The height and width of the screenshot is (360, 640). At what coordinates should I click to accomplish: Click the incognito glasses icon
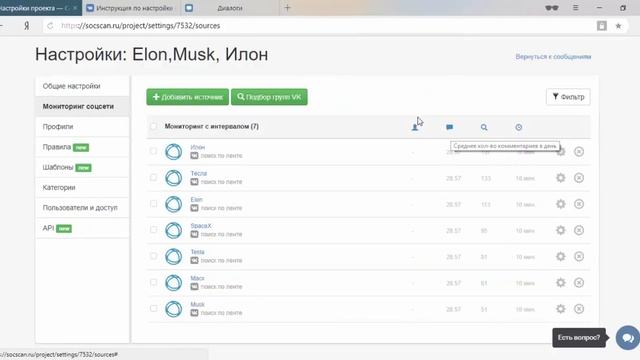(x=552, y=8)
